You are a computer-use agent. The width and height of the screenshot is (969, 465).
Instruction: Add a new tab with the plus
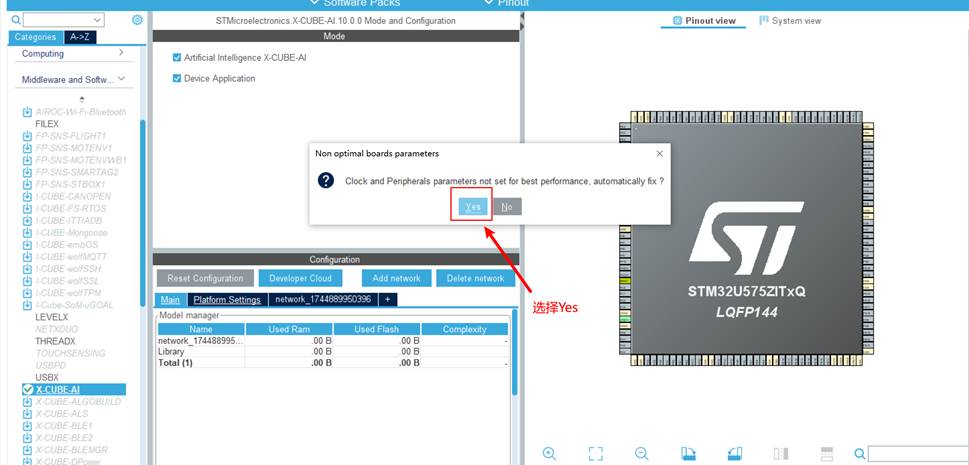click(x=387, y=299)
